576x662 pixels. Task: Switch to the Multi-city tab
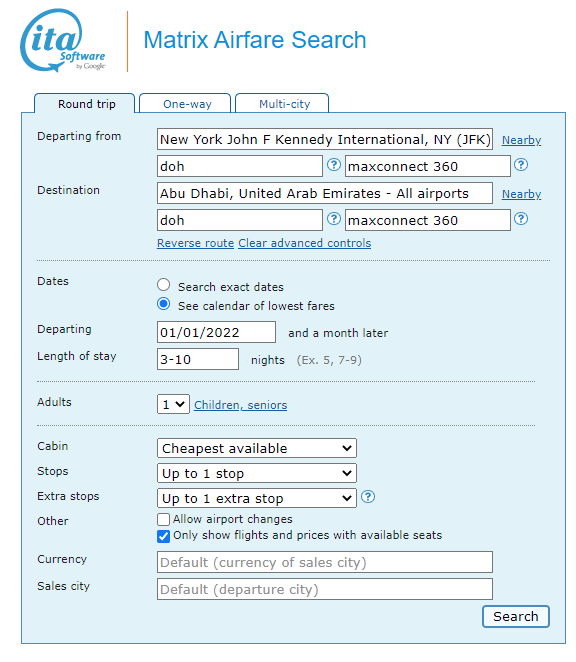[282, 103]
